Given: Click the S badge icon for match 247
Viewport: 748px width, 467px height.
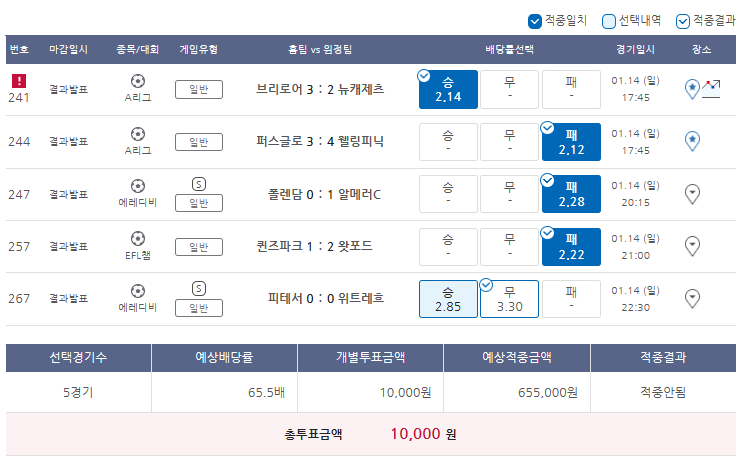Looking at the screenshot, I should pos(199,184).
